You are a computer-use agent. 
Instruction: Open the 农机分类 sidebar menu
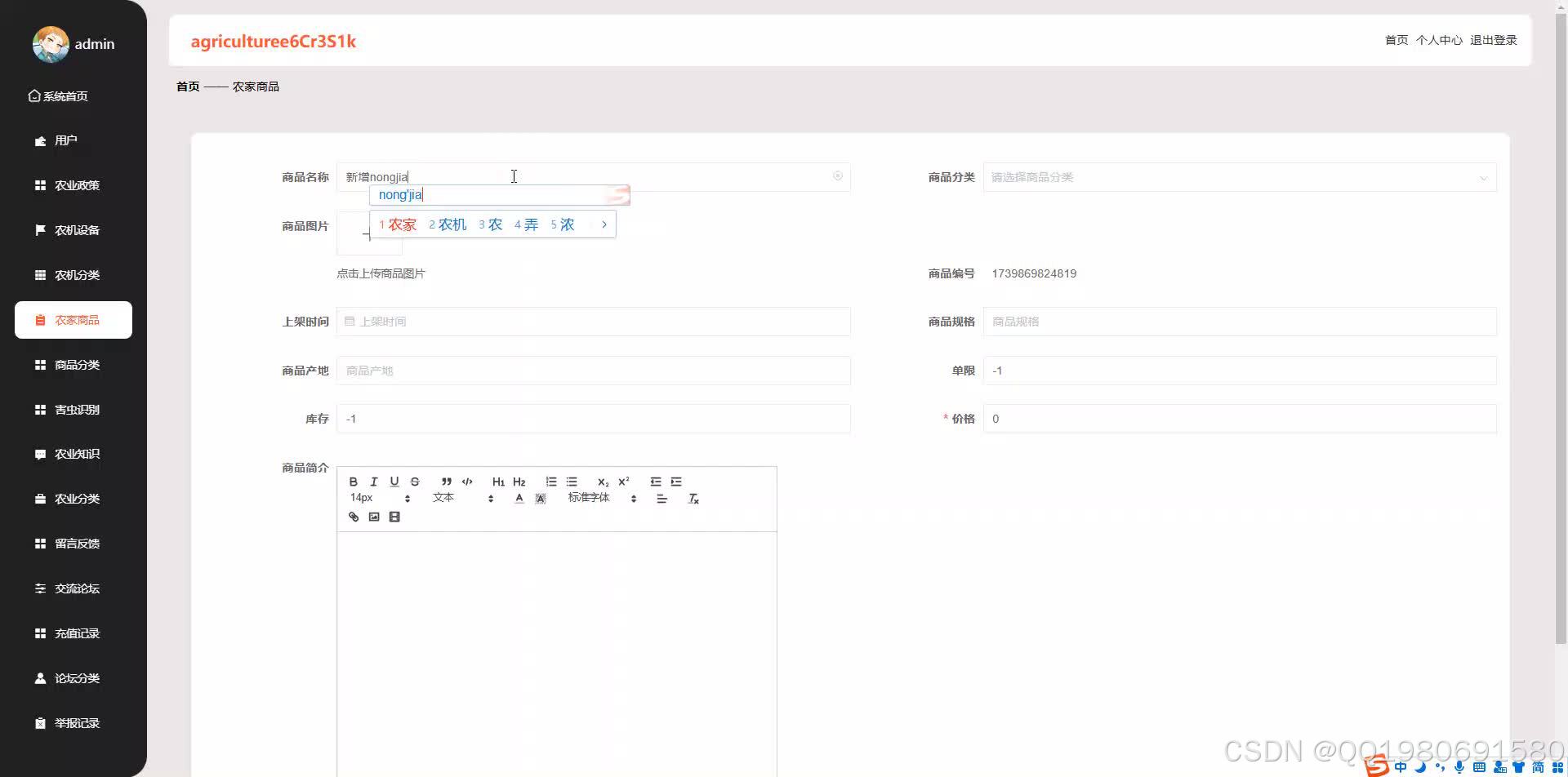(73, 275)
